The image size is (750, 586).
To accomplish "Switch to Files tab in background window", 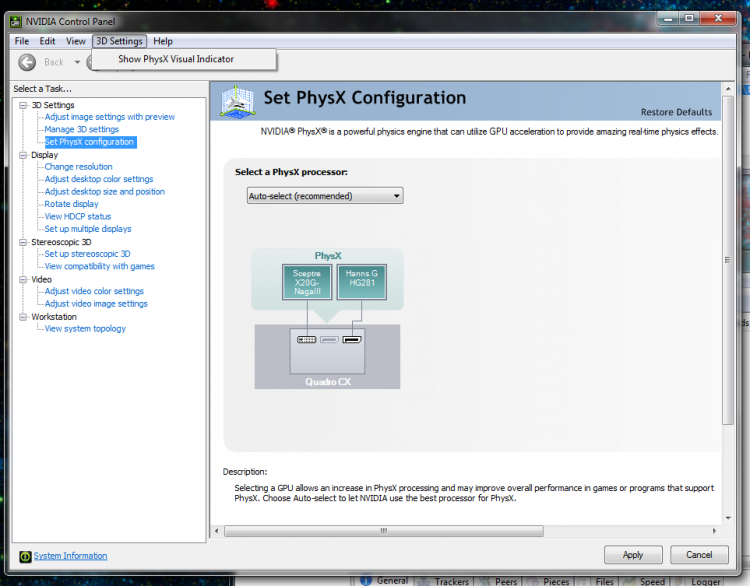I will click(597, 581).
